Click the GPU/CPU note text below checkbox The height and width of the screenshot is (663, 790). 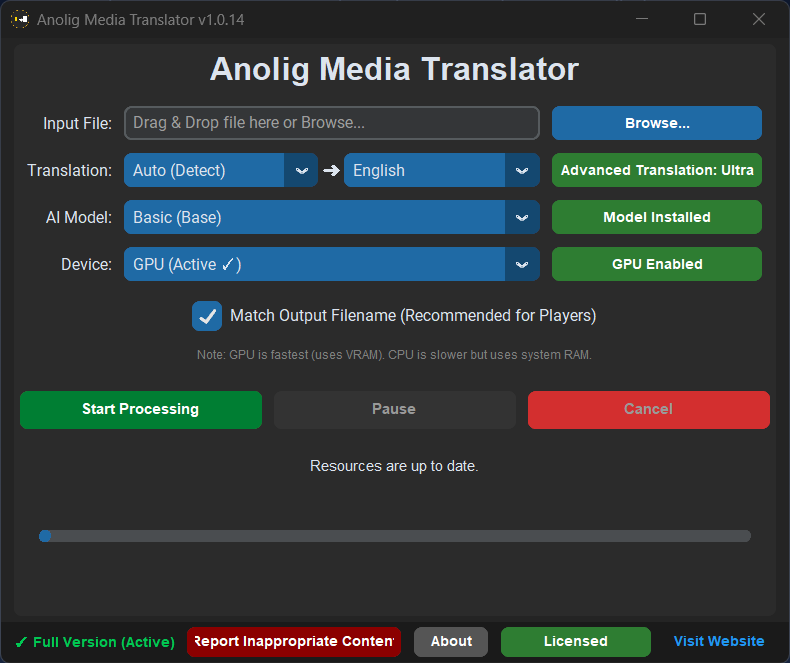tap(394, 355)
